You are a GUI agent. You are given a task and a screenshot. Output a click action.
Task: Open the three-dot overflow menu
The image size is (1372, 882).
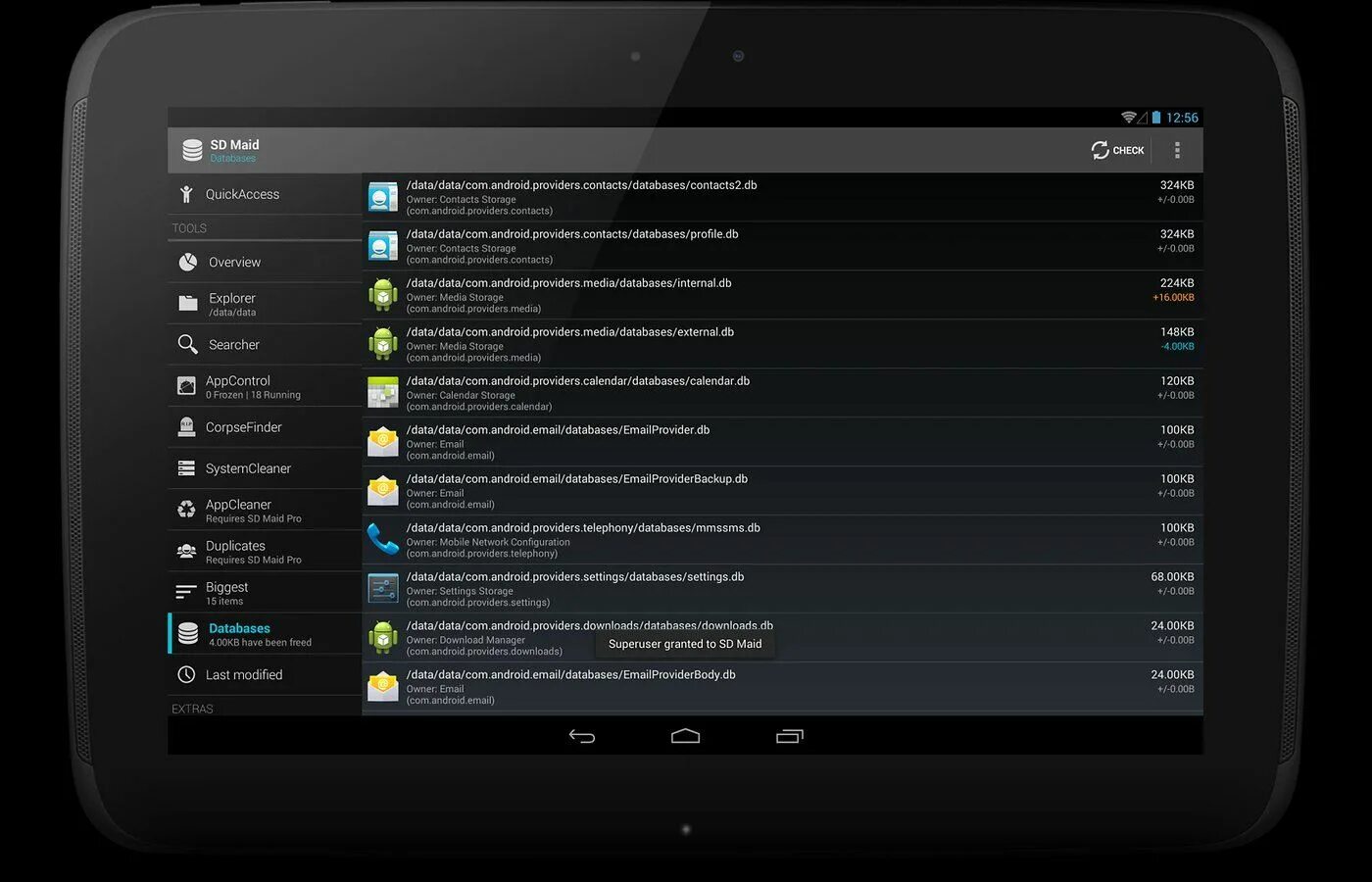click(x=1177, y=150)
